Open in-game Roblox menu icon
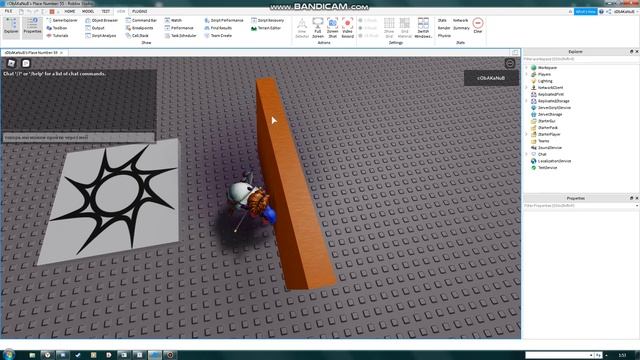 point(11,63)
